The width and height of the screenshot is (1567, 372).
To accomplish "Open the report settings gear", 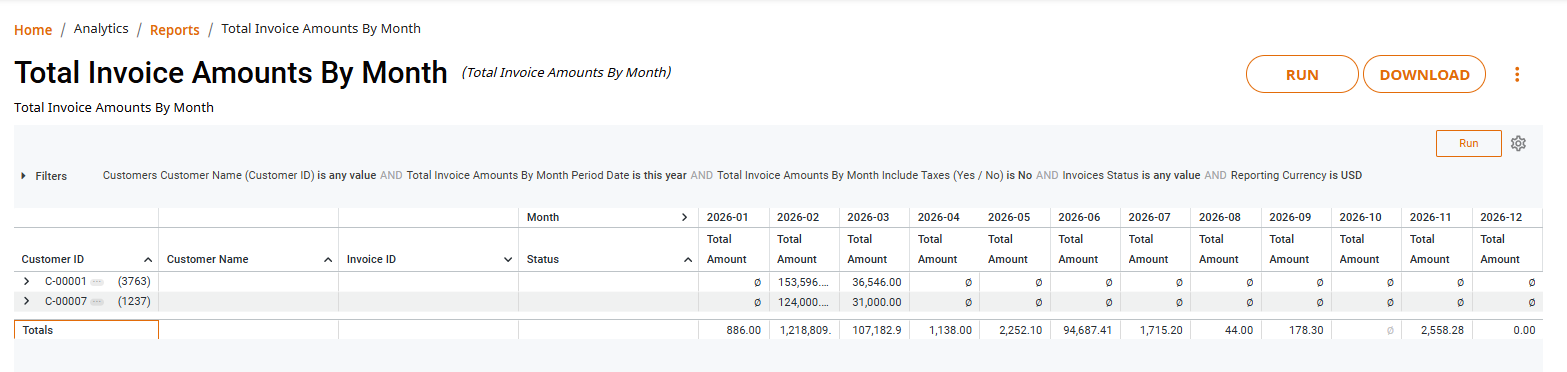I will pyautogui.click(x=1518, y=143).
